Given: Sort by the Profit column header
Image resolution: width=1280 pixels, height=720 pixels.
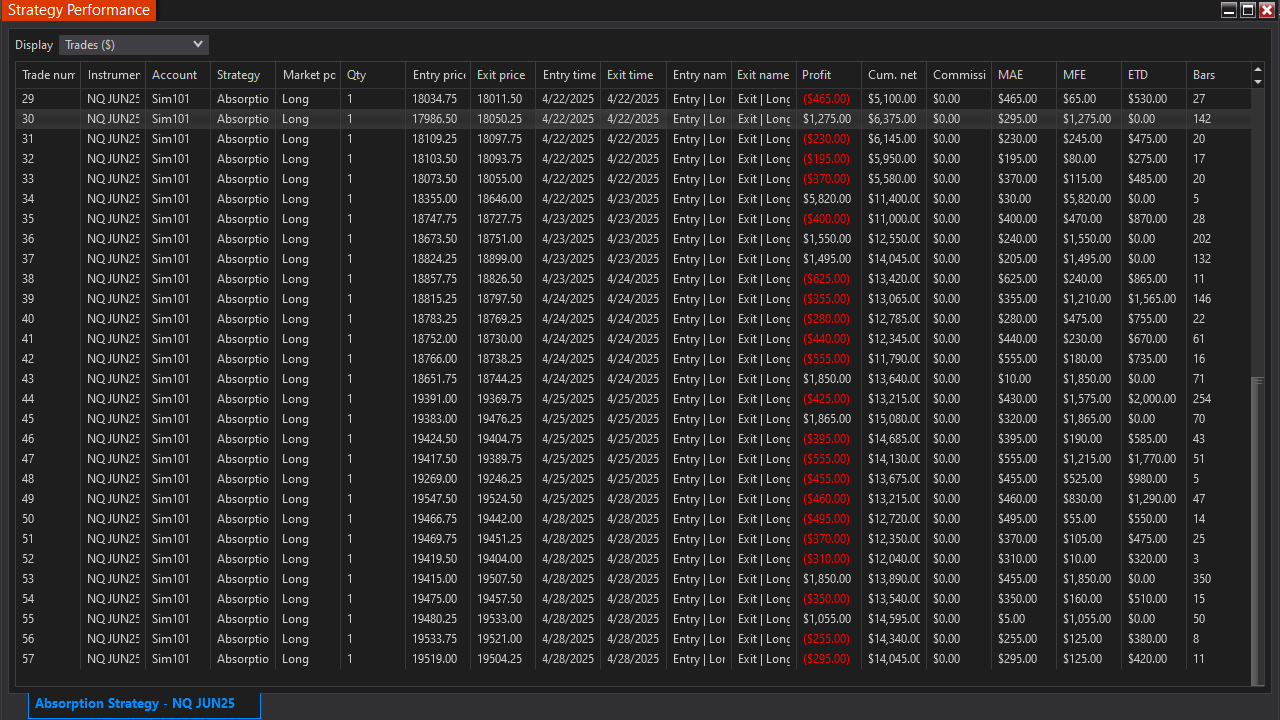Looking at the screenshot, I should [828, 75].
